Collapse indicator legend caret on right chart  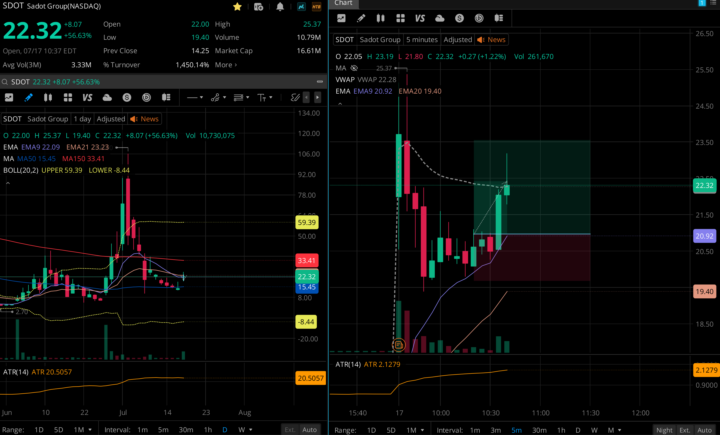click(340, 104)
